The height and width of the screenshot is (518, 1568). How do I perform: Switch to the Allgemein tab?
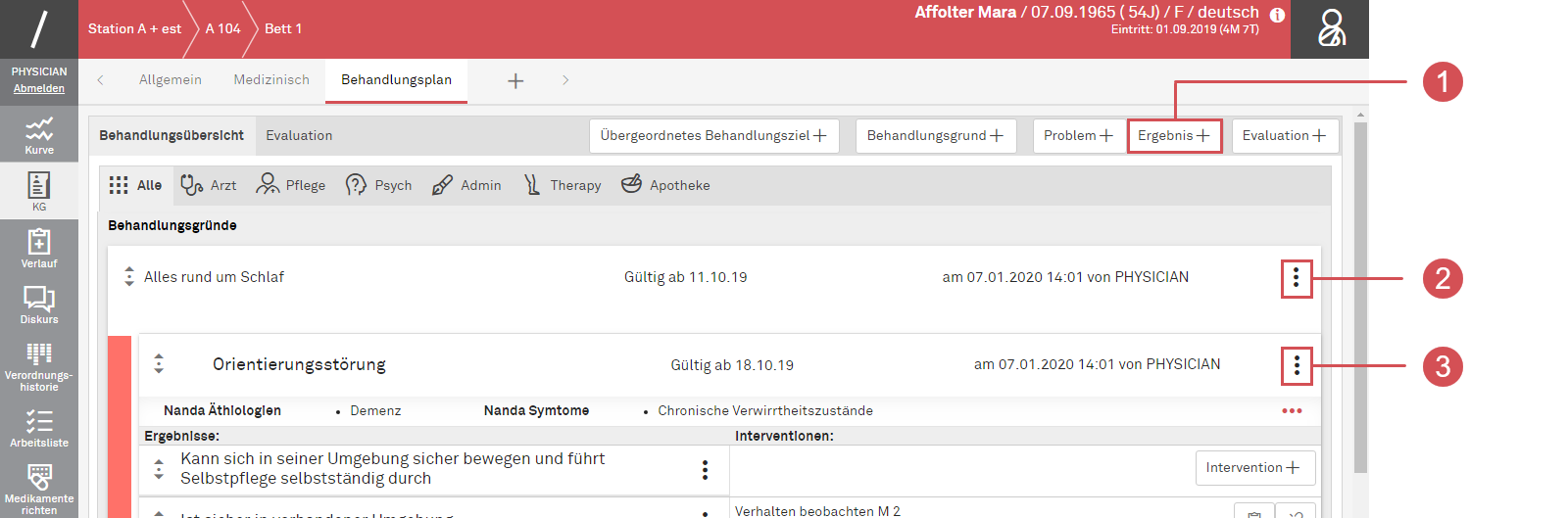point(171,80)
